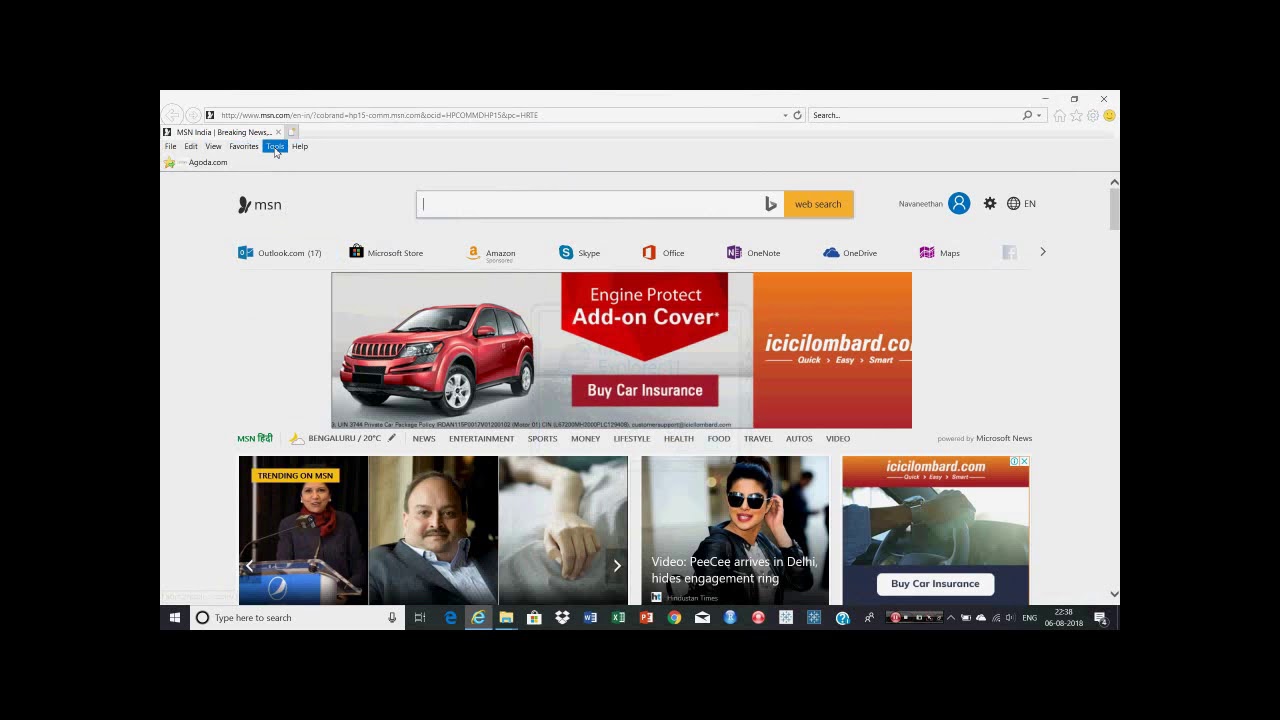The width and height of the screenshot is (1280, 720).
Task: Open the ENTERTAINMENT category
Action: 481,439
